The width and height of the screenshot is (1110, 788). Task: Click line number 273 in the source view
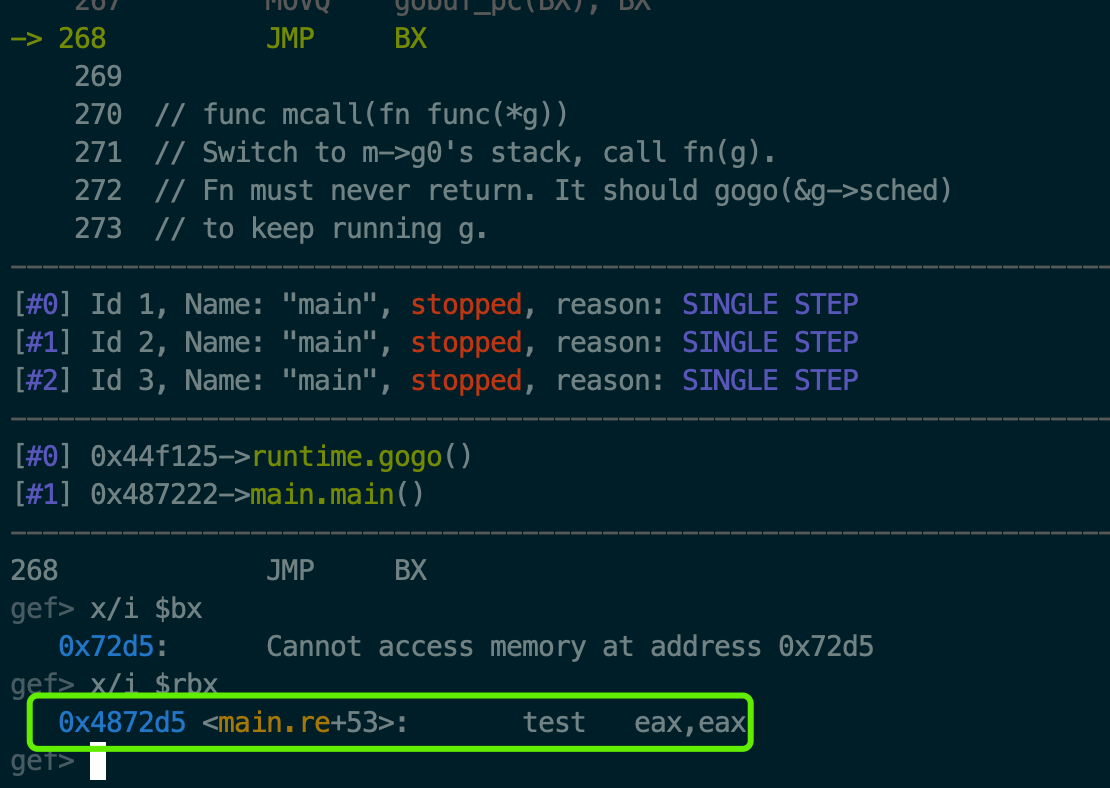[x=98, y=228]
